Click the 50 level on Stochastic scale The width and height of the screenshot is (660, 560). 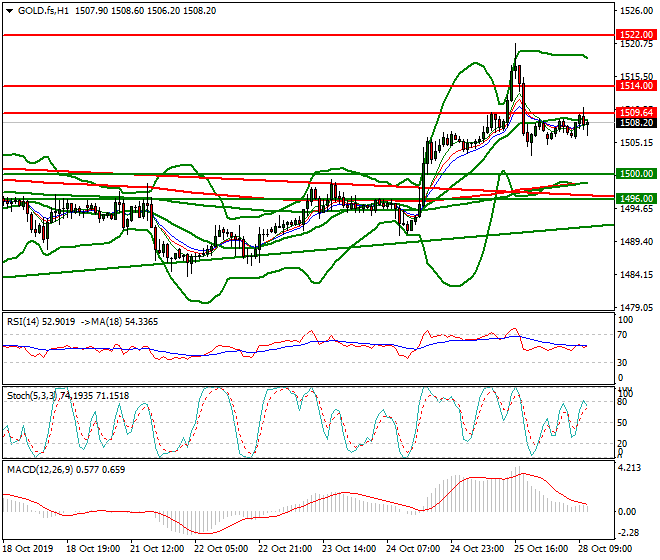(622, 423)
